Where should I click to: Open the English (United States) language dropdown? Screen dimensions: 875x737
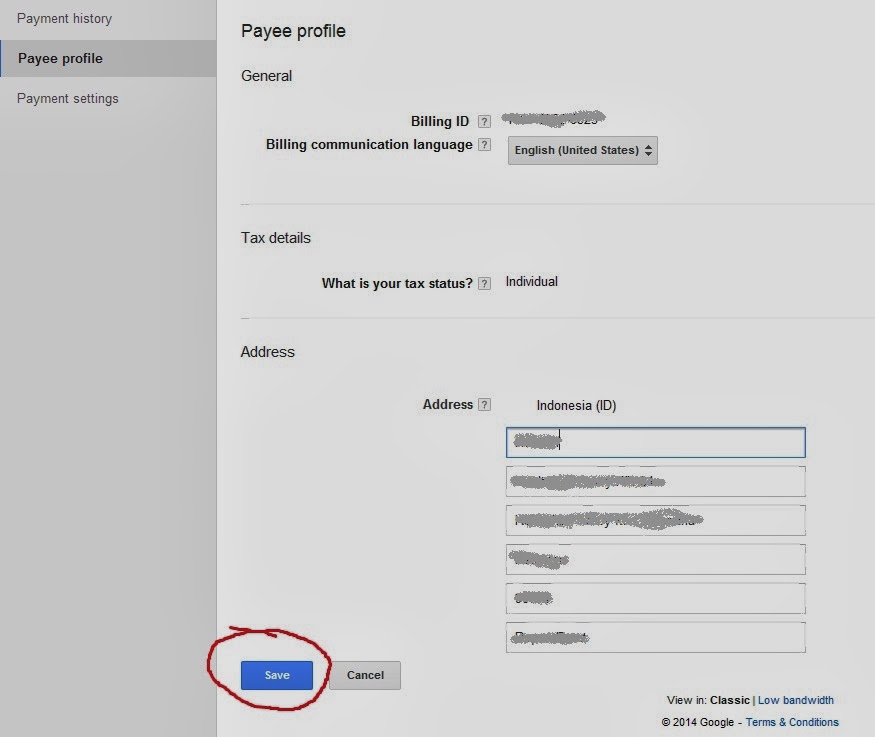(582, 150)
